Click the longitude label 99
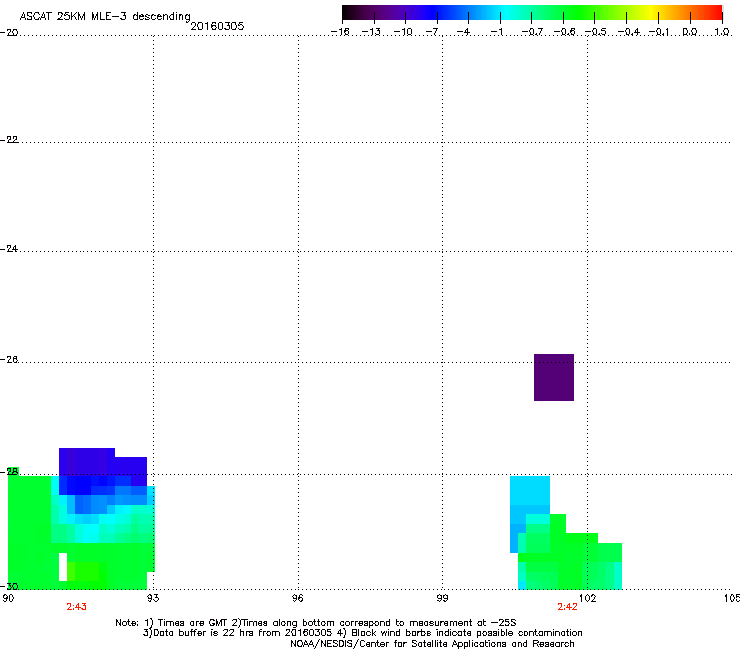 pyautogui.click(x=442, y=598)
